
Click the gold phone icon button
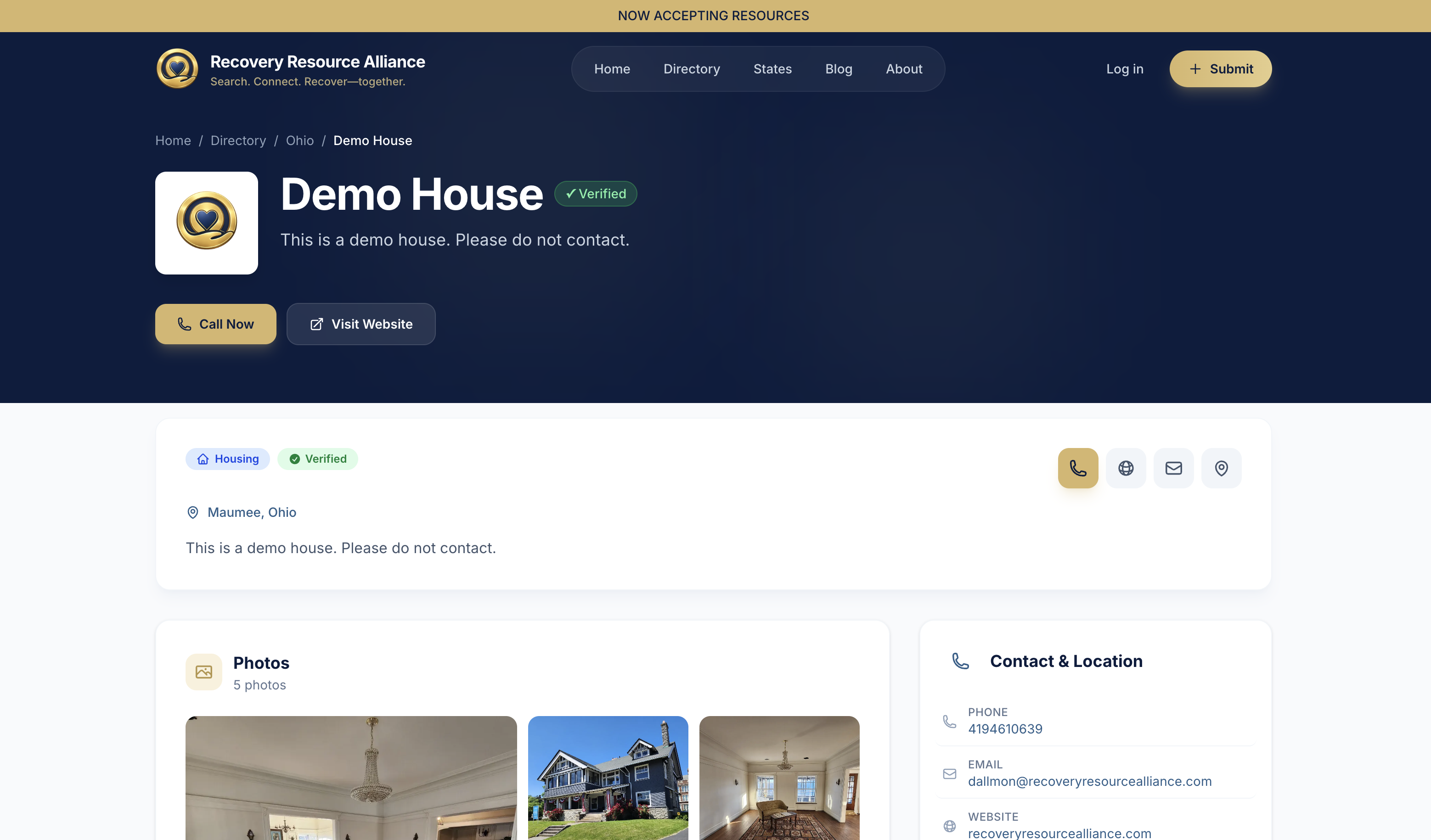pyautogui.click(x=1077, y=468)
